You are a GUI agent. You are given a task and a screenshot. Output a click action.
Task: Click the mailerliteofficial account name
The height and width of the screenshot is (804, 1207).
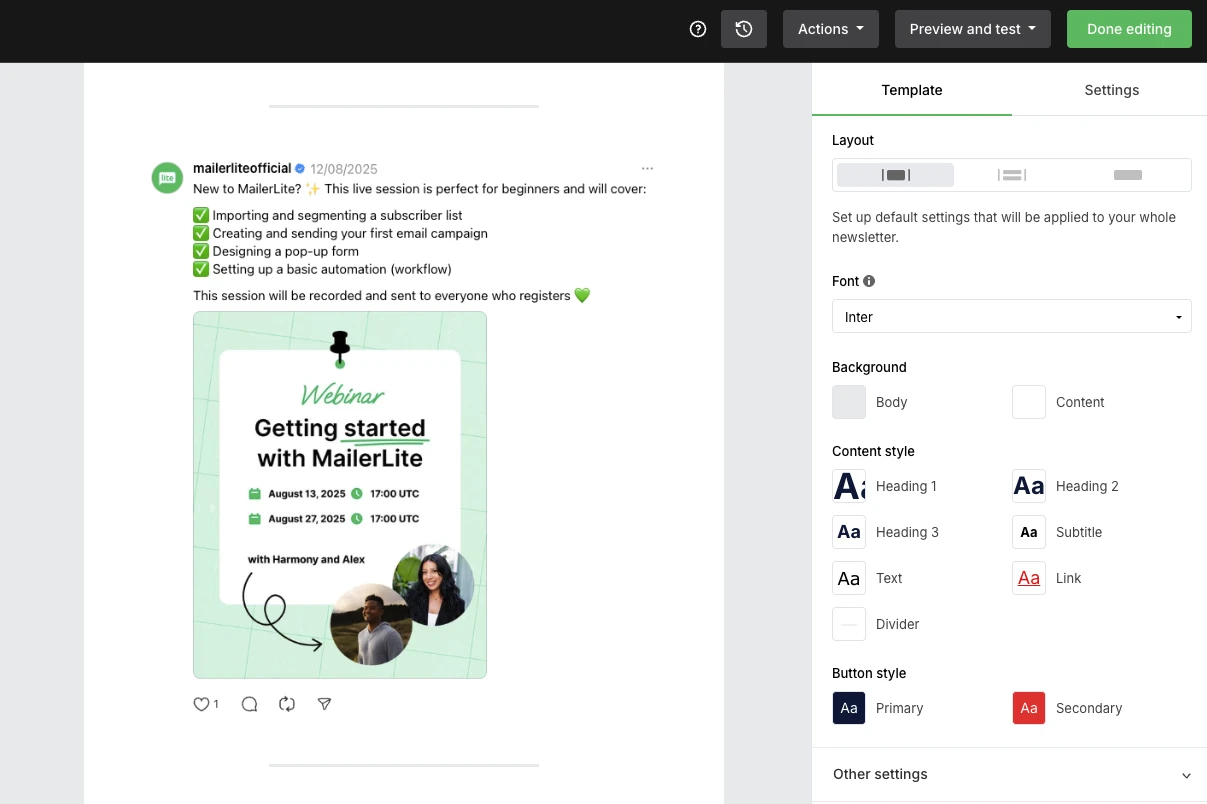click(242, 168)
